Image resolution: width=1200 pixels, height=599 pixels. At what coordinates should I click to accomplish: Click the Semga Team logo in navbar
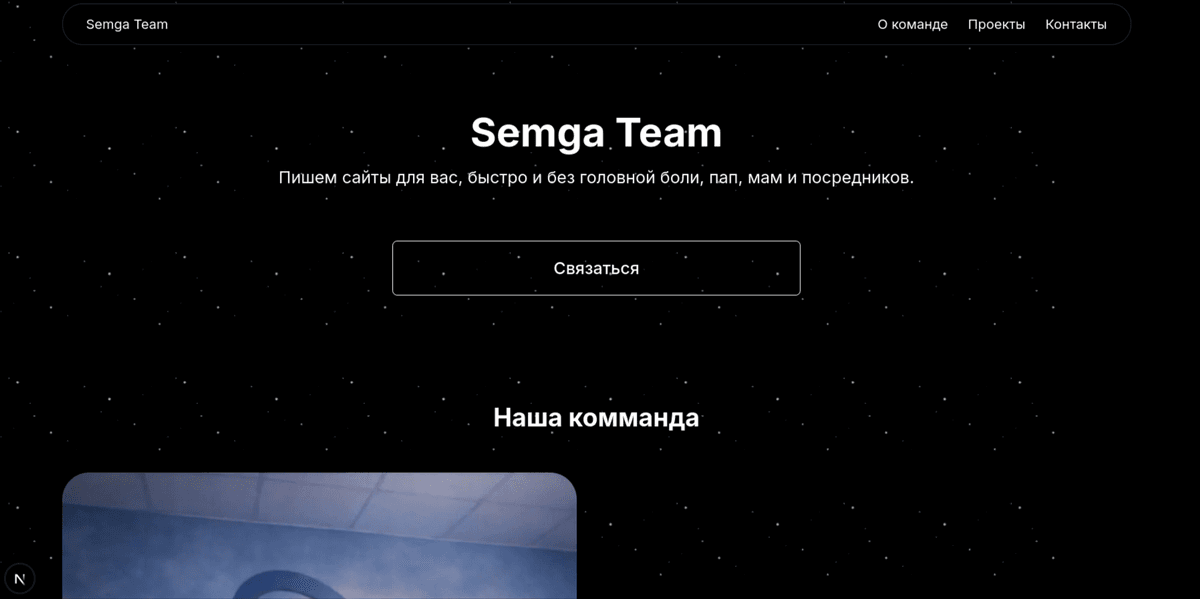[127, 24]
